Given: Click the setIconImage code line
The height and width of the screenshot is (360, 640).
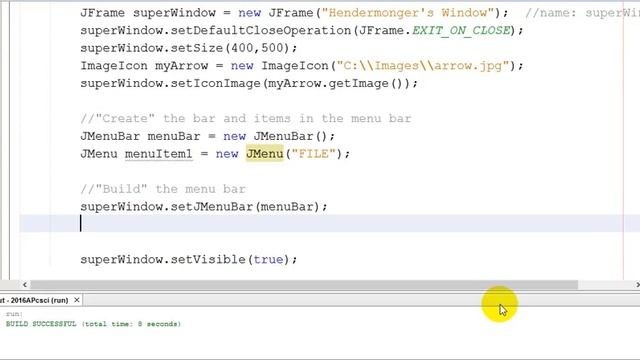Looking at the screenshot, I should (249, 84).
